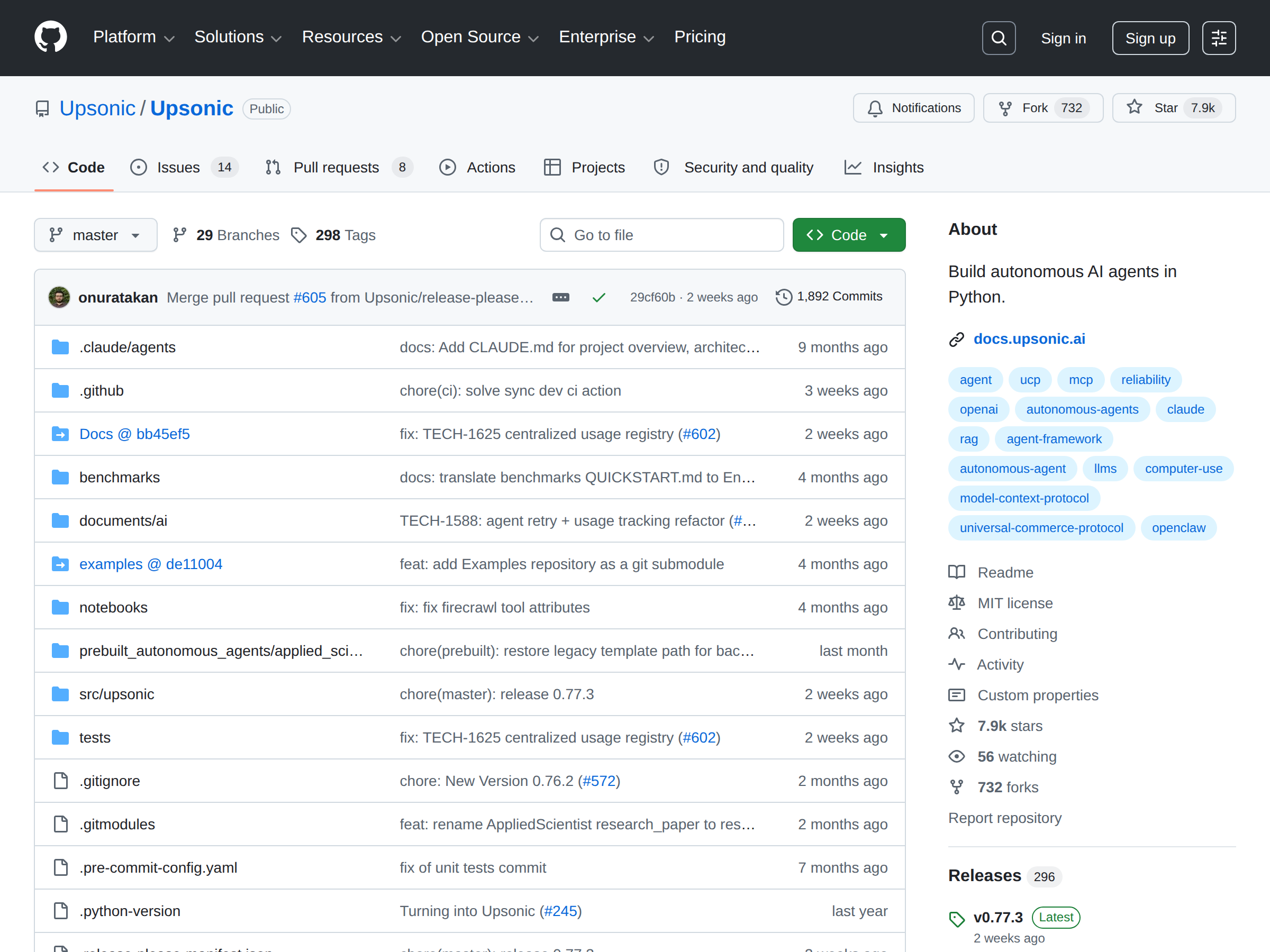
Task: Click the Sign up button
Action: 1150,38
